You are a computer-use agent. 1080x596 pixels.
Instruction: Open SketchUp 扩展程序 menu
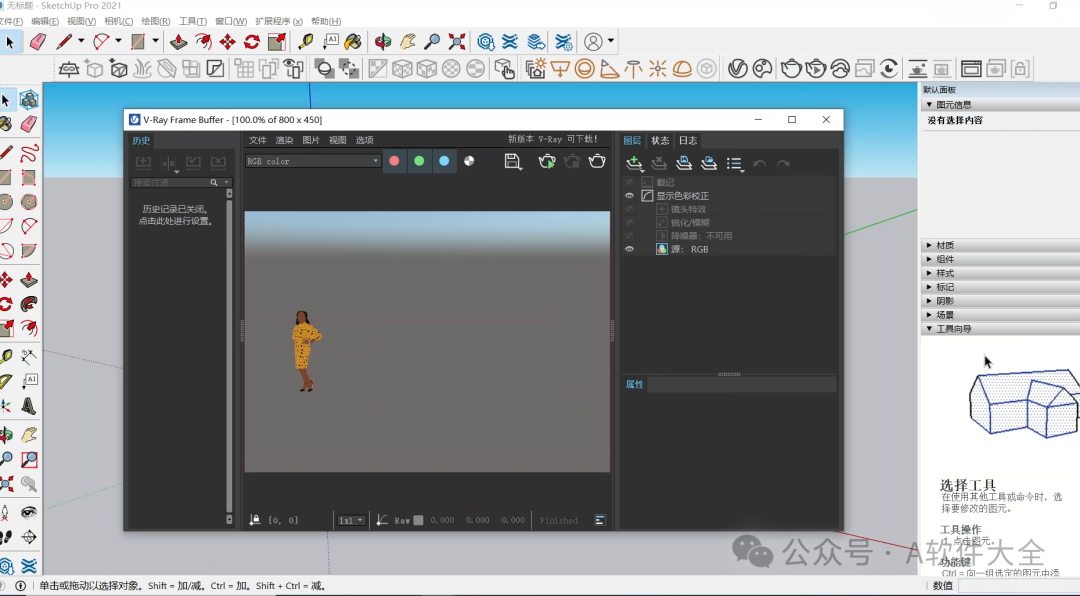(x=278, y=21)
